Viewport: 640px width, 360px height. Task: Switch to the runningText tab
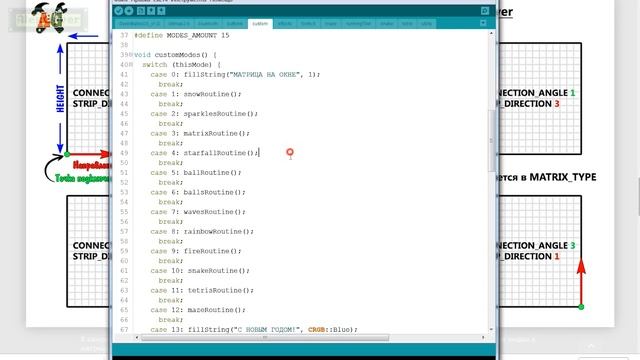[359, 24]
